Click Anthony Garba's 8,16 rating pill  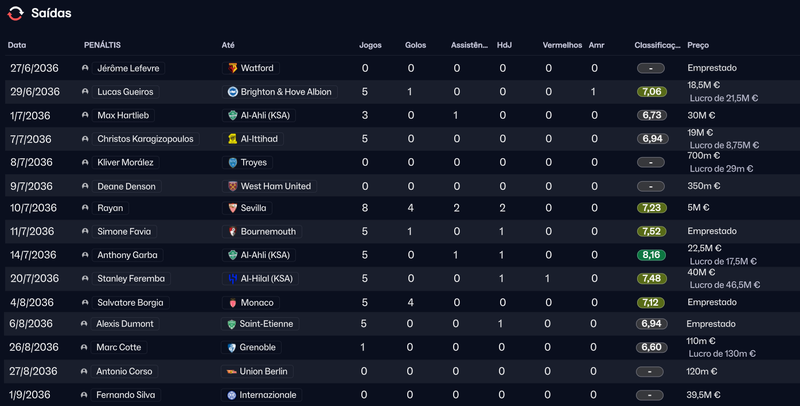pyautogui.click(x=651, y=255)
